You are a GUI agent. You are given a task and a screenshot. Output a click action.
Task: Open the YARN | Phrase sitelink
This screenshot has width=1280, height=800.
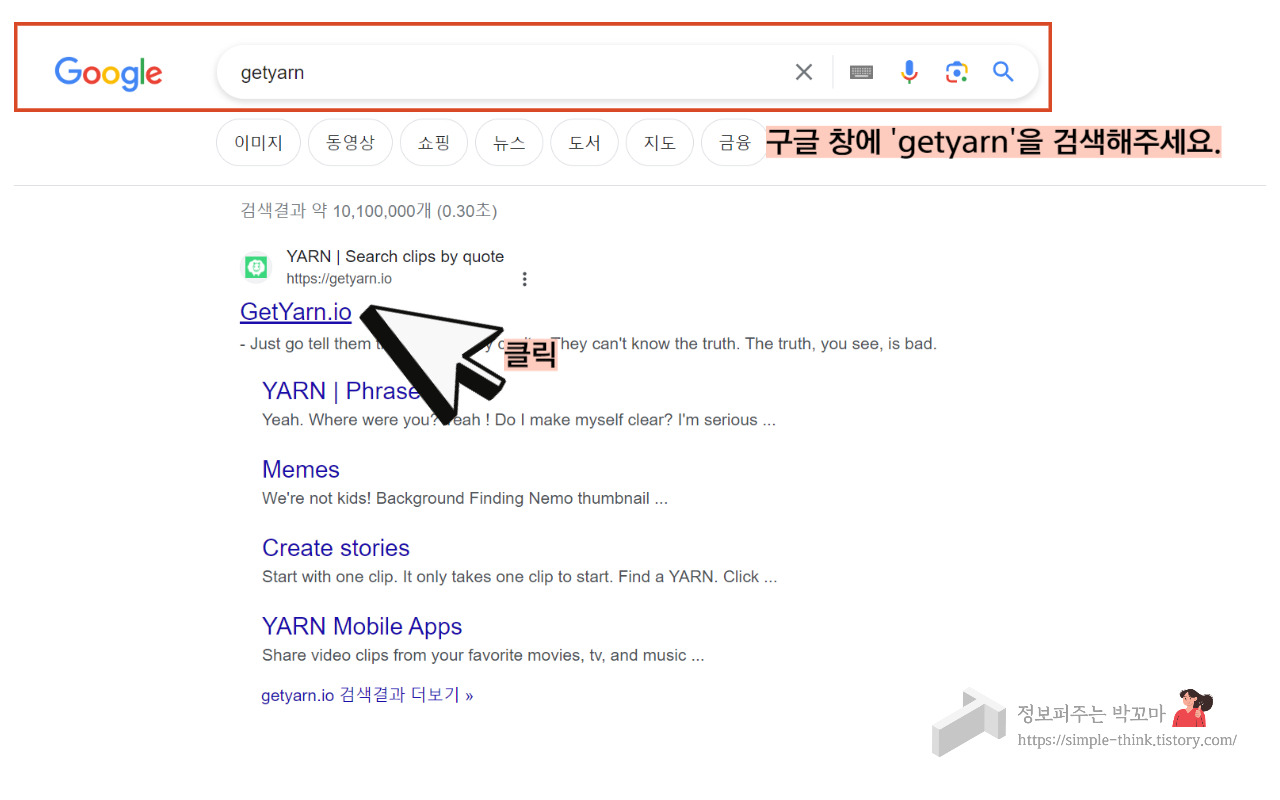pos(341,391)
